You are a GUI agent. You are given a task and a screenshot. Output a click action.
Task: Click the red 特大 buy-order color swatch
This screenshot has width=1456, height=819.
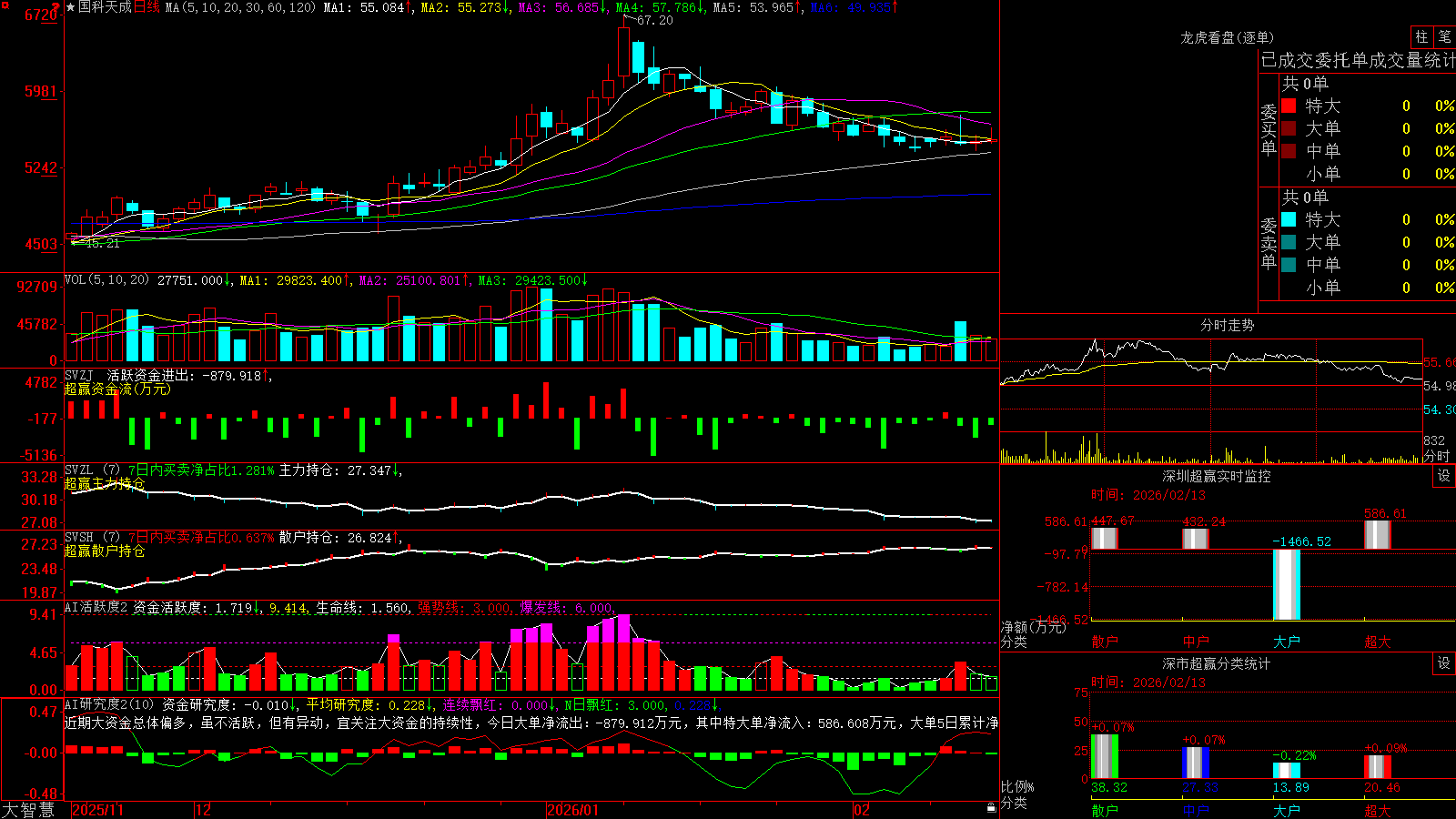coord(1289,106)
